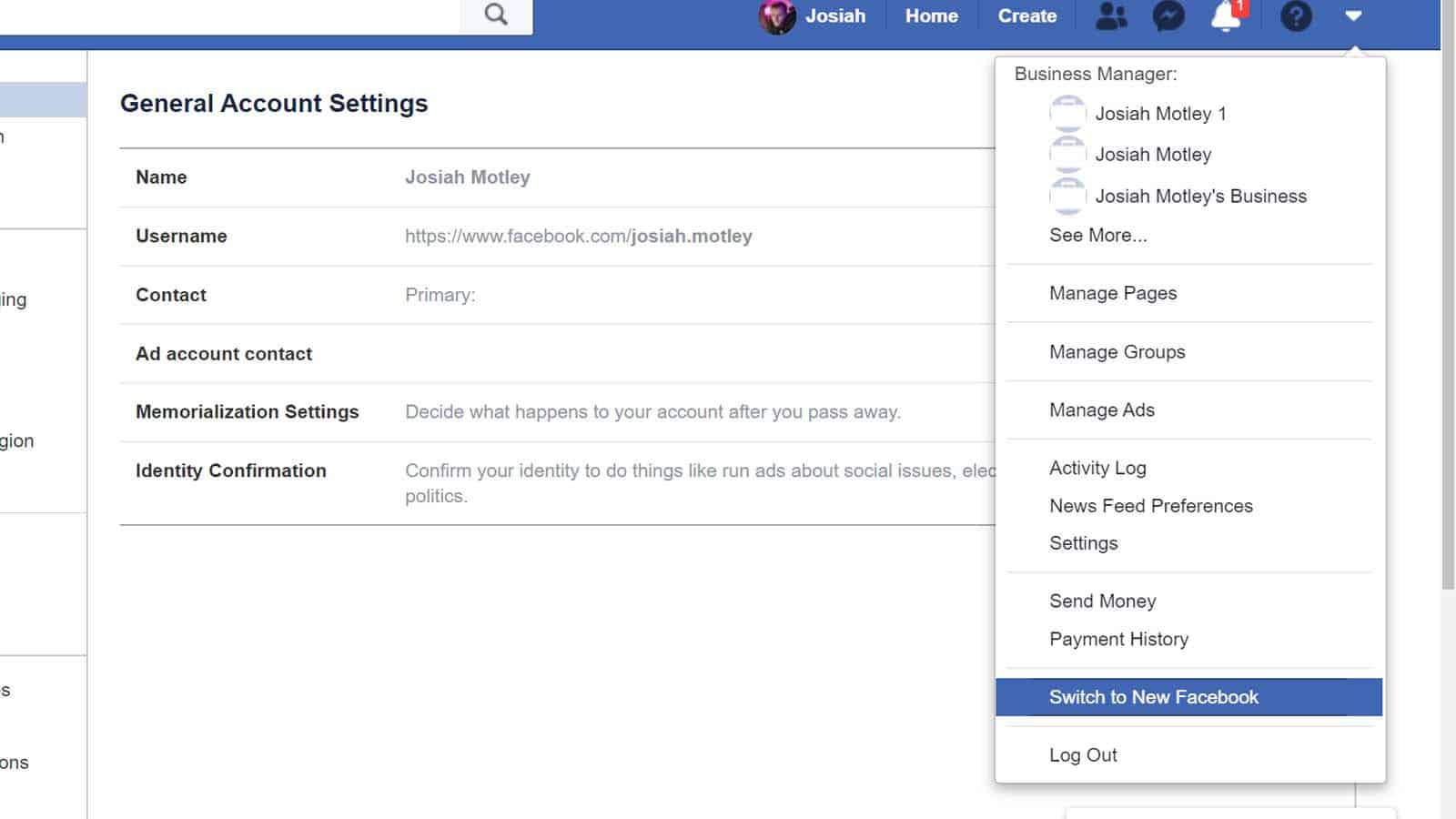Open Manage Groups menu entry
Image resolution: width=1456 pixels, height=819 pixels.
point(1117,352)
